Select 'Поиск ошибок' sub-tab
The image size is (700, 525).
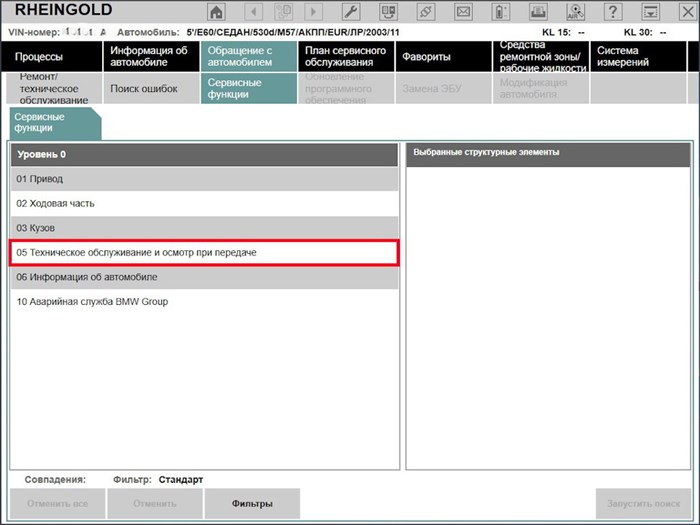pyautogui.click(x=150, y=88)
